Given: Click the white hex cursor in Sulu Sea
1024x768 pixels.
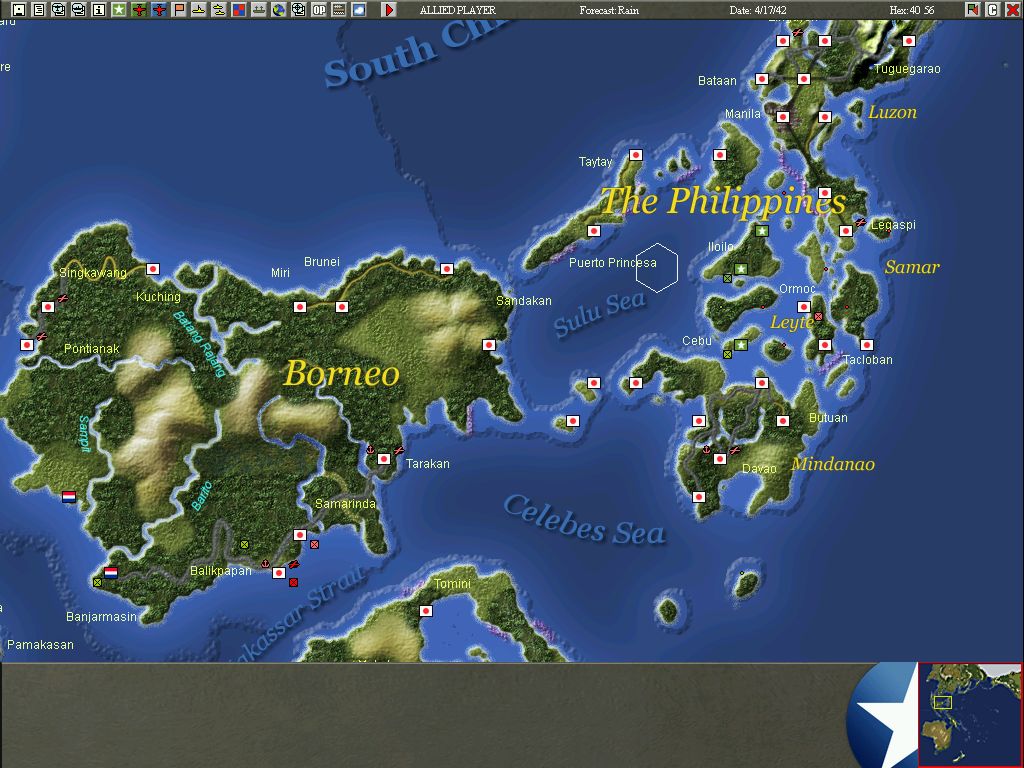Looking at the screenshot, I should [657, 268].
